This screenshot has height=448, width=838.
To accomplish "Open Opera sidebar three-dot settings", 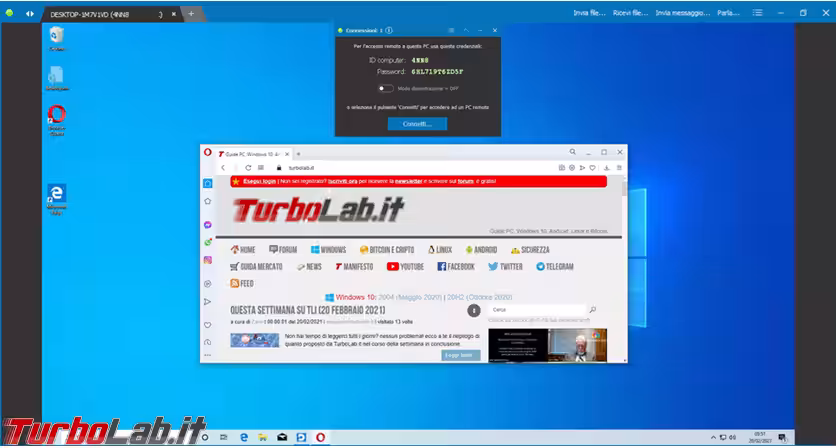I will click(x=208, y=355).
